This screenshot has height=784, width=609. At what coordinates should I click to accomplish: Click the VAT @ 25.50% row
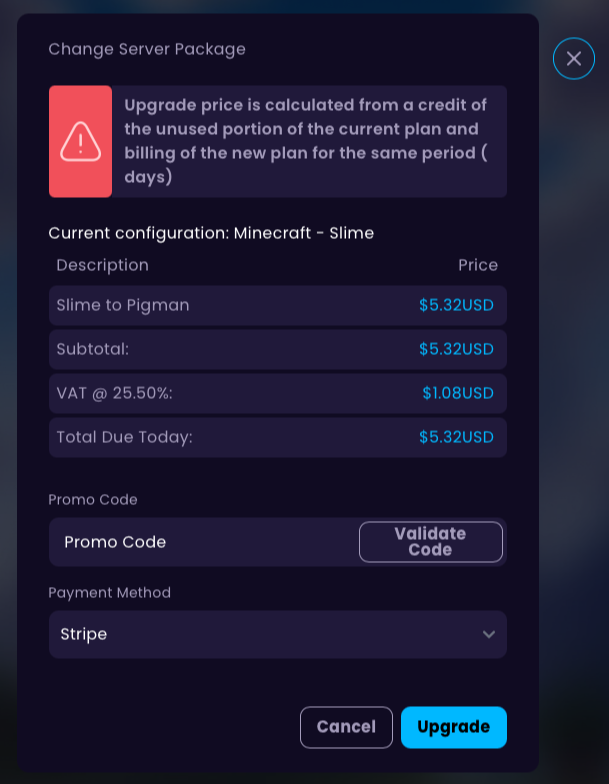coord(278,393)
